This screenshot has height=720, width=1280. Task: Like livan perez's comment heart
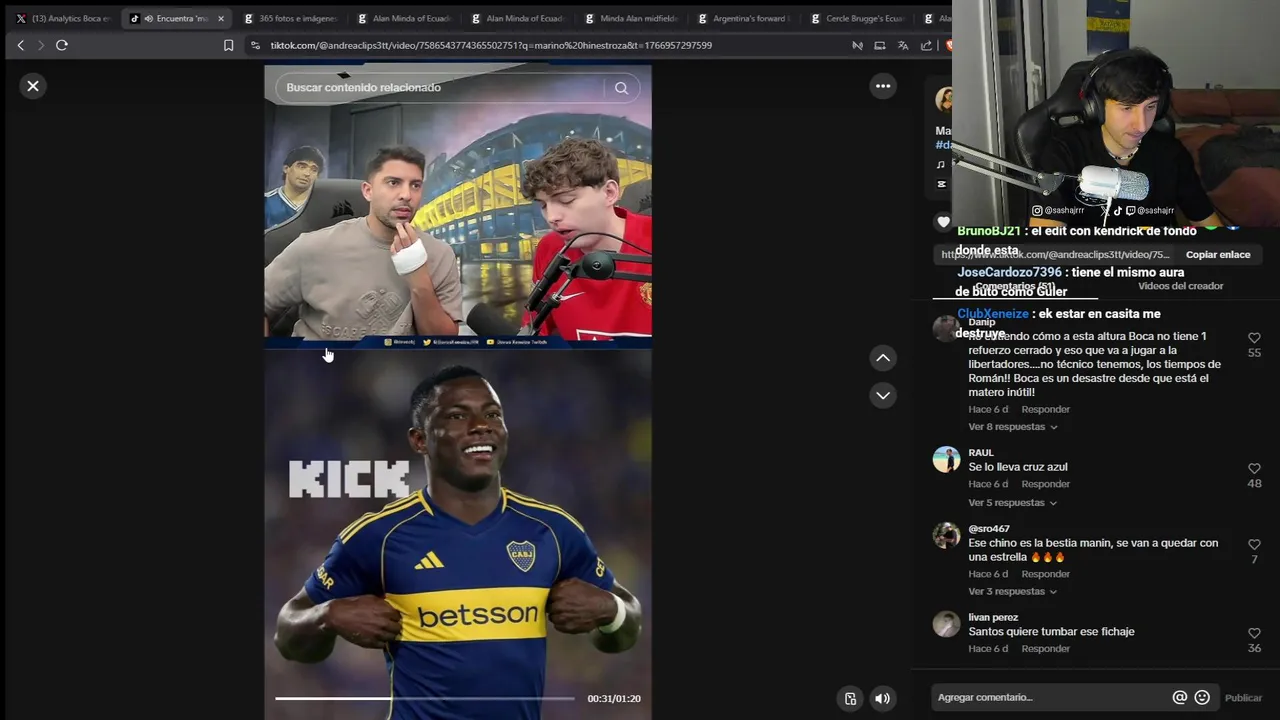coord(1254,634)
